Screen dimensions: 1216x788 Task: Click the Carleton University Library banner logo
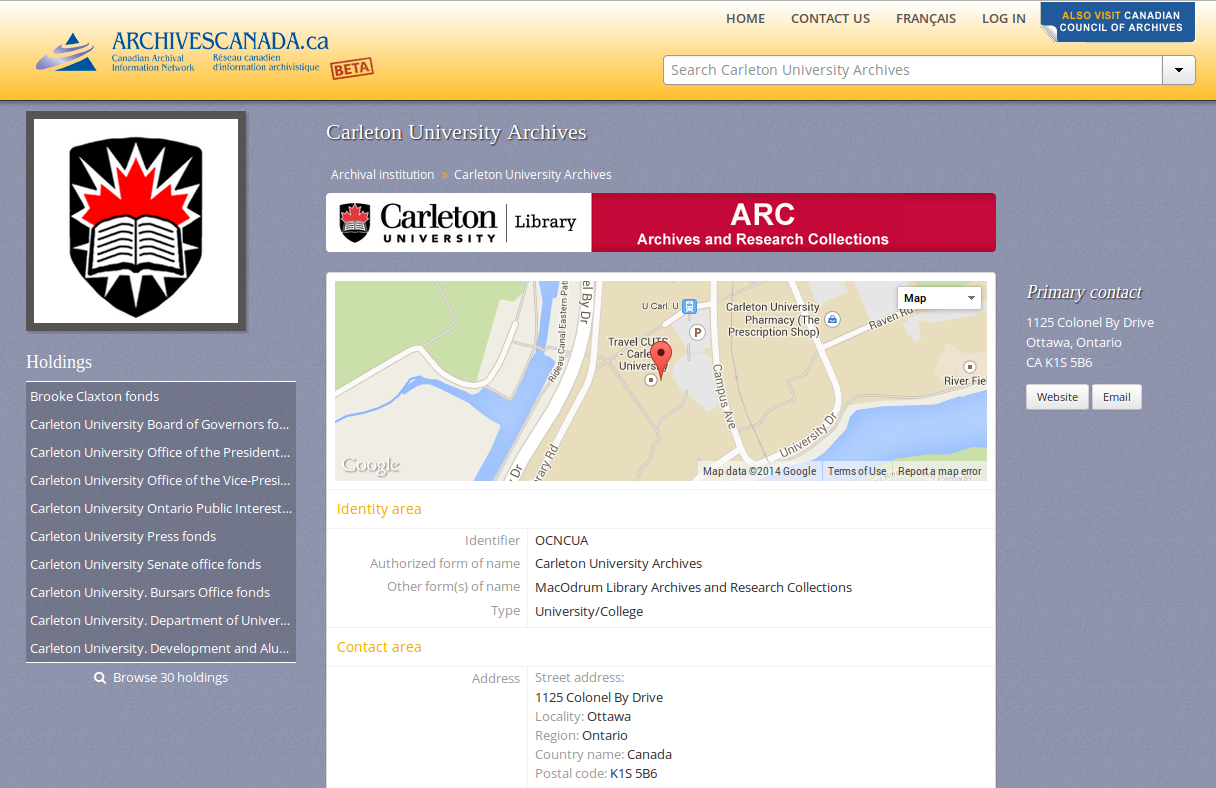tap(458, 221)
